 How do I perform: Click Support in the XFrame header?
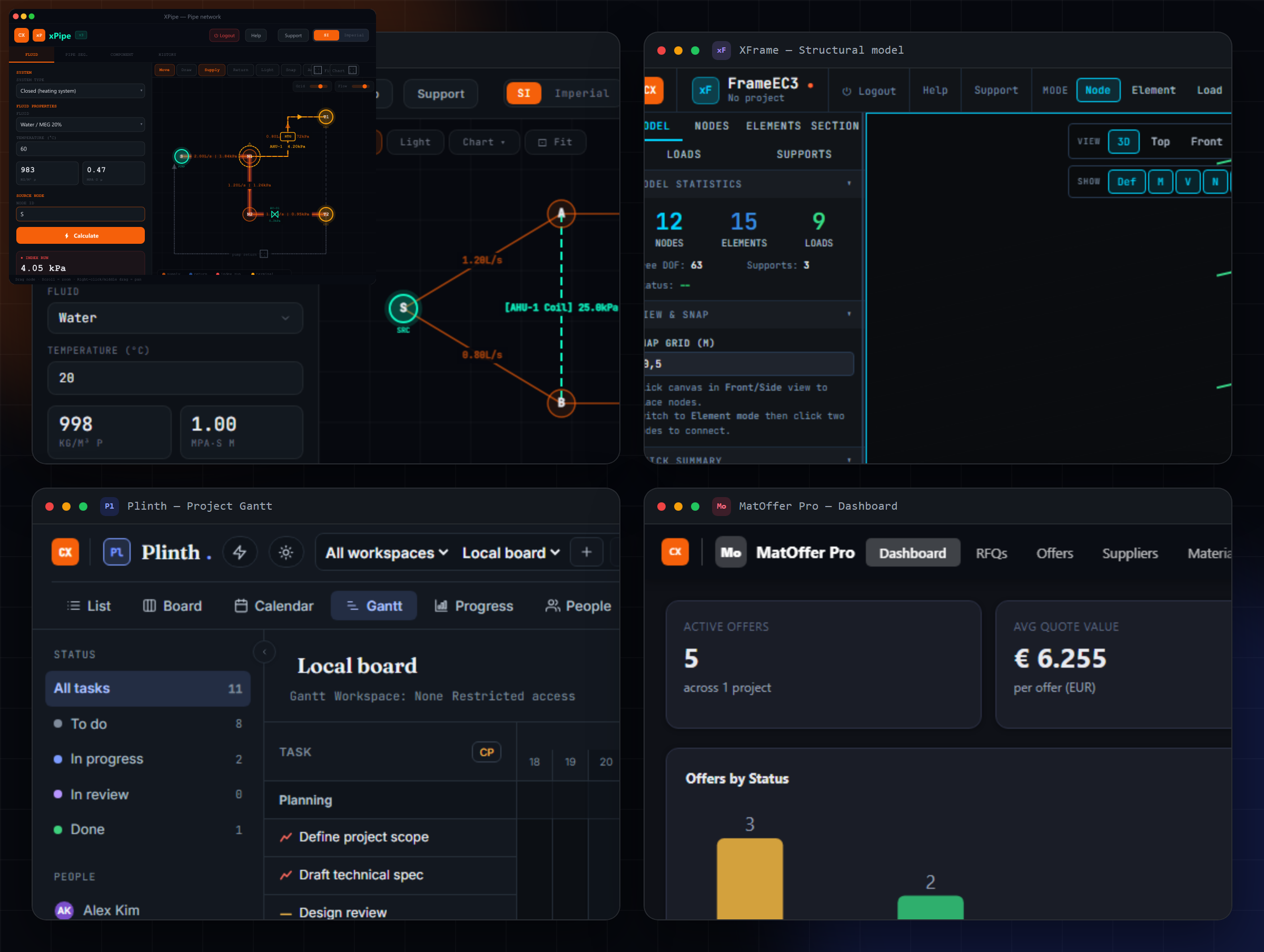click(996, 90)
